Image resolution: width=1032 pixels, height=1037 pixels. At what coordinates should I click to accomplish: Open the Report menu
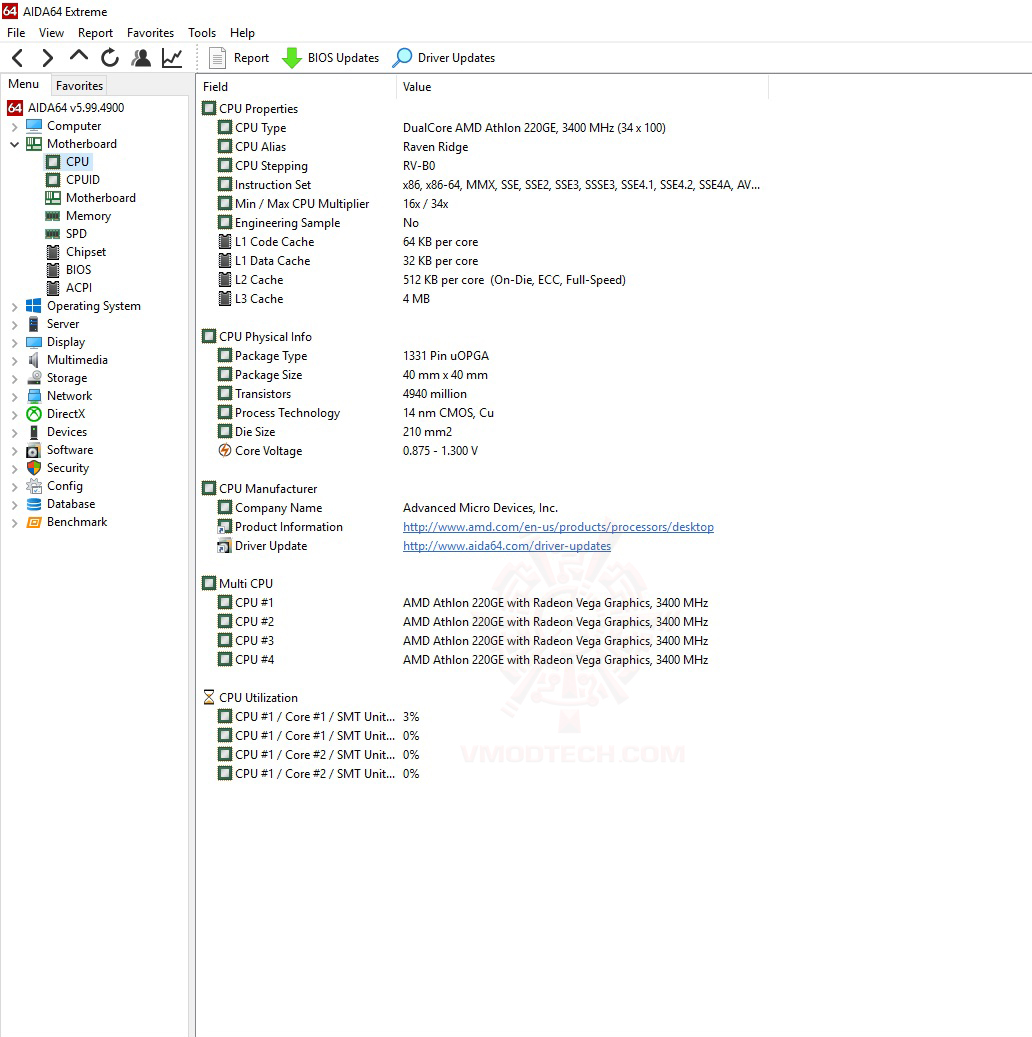coord(95,32)
